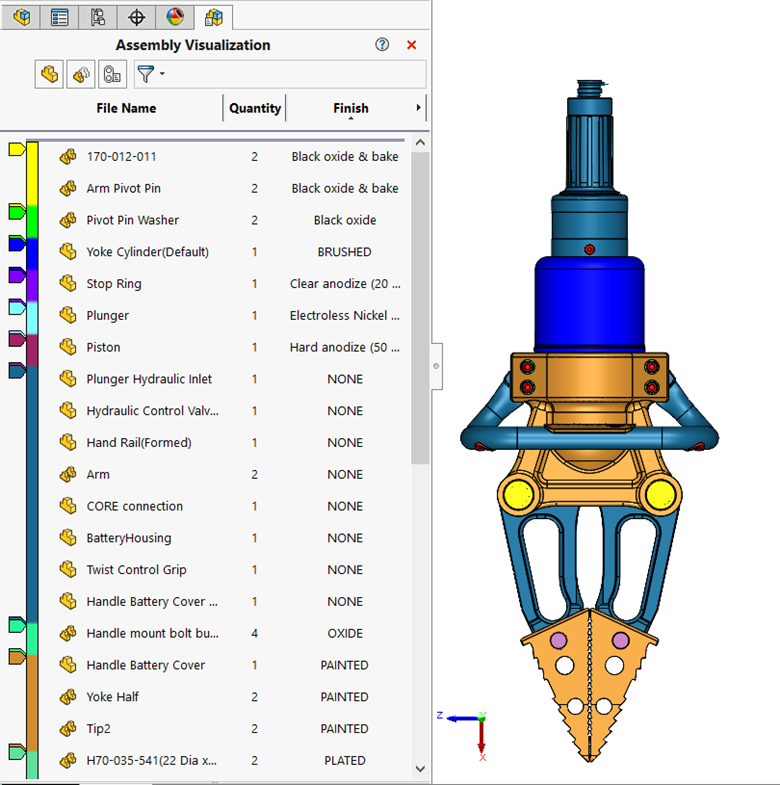
Task: Click quantity 4 of Handle mount bolt
Action: [x=254, y=633]
